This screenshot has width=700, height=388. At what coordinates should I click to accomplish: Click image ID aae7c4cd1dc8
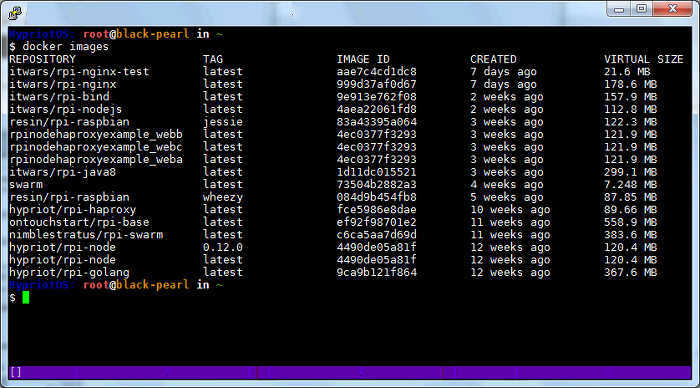376,71
